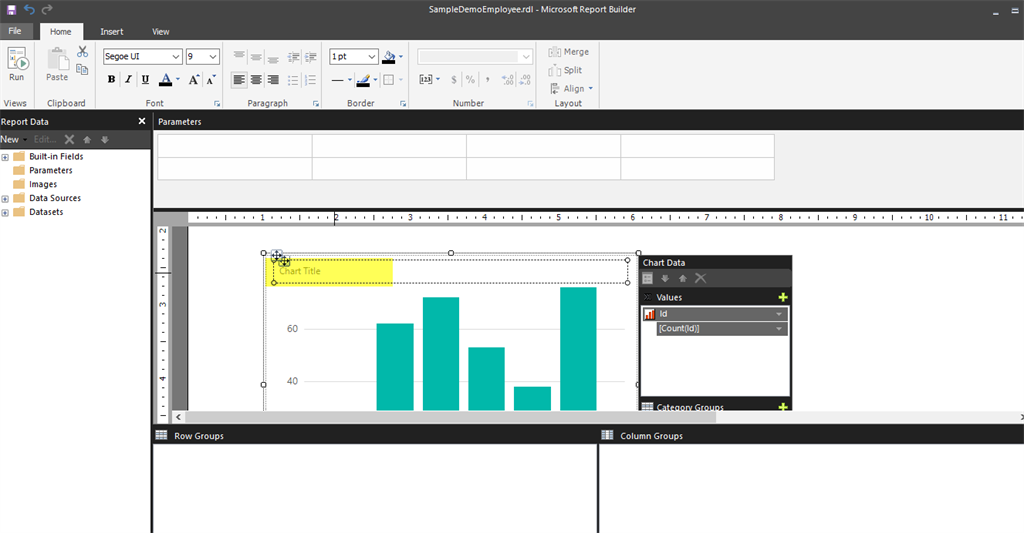This screenshot has height=533, width=1024.
Task: Apply thousands separator comma format
Action: tap(488, 80)
